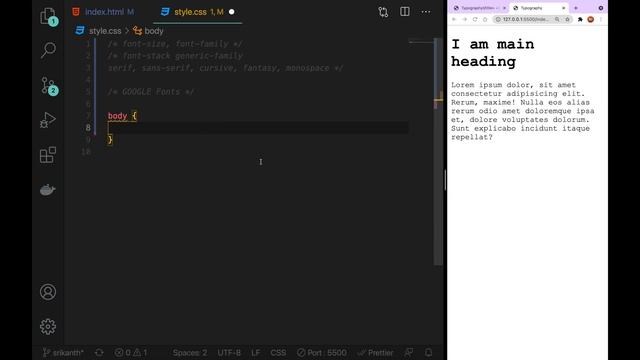640x360 pixels.
Task: Click the Open Changes compare icon
Action: pos(383,12)
